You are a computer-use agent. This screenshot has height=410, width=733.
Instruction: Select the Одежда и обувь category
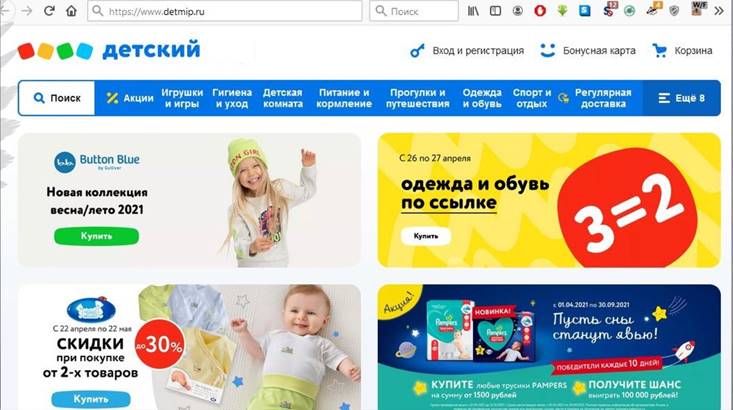[x=482, y=98]
